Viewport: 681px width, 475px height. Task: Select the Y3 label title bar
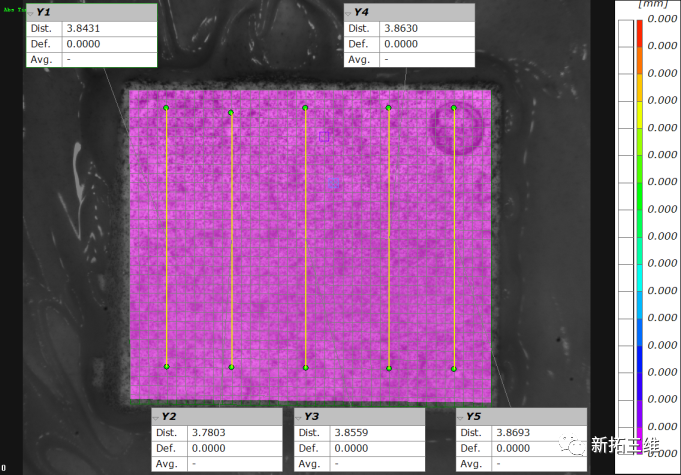click(x=359, y=417)
